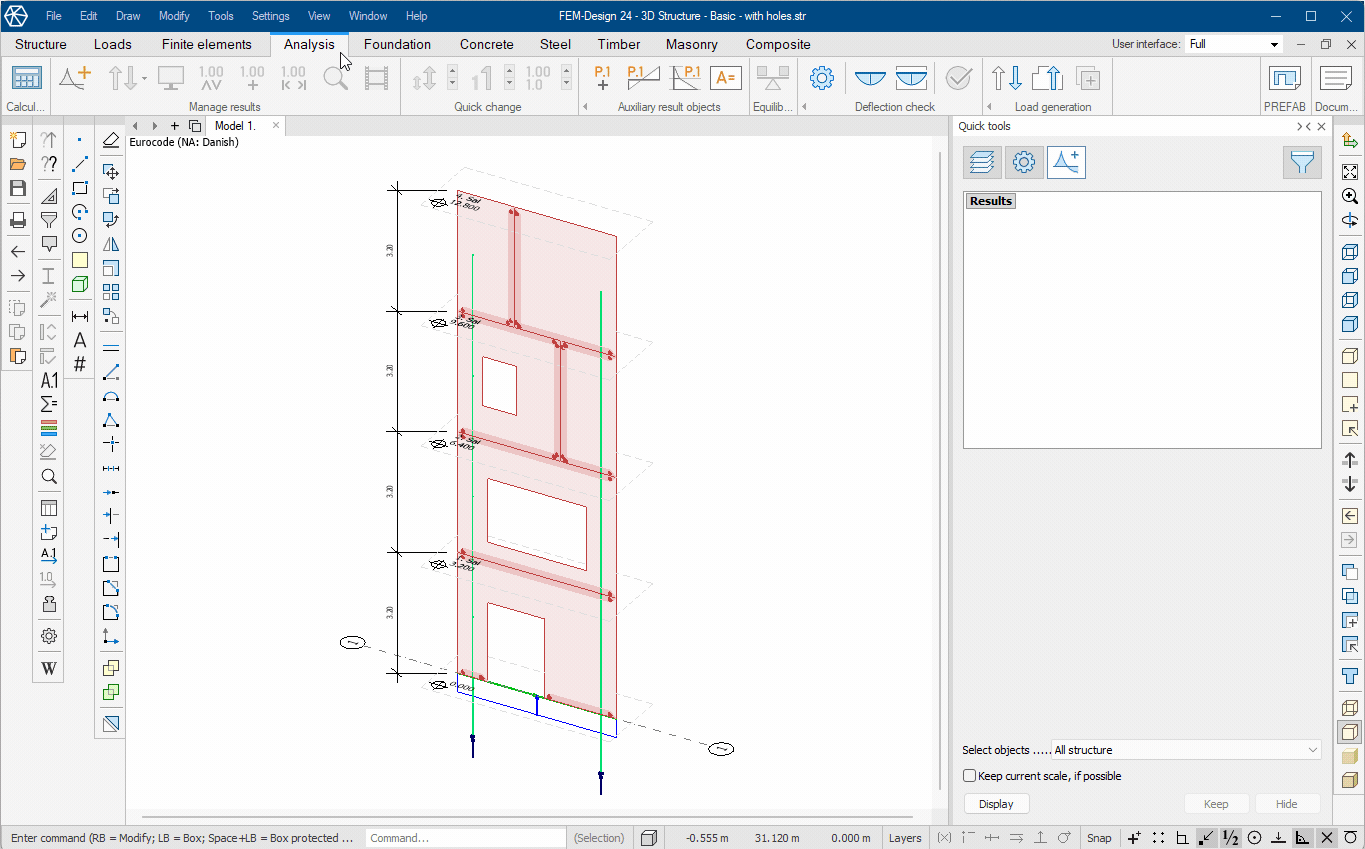Click the Snap button in status bar
Viewport: 1365px width, 849px height.
click(x=1099, y=838)
